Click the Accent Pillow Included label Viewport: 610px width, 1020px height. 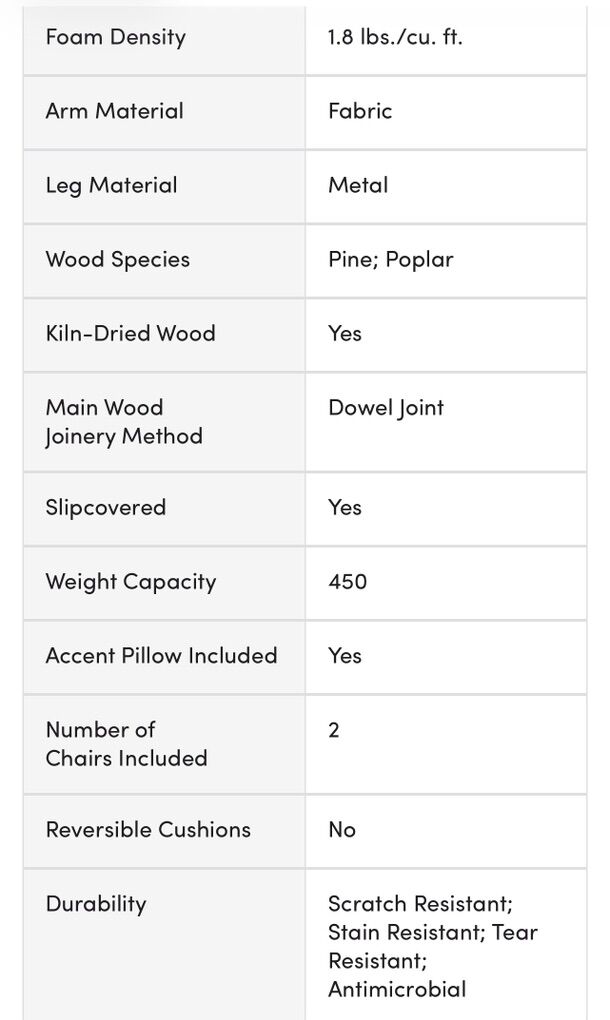162,655
